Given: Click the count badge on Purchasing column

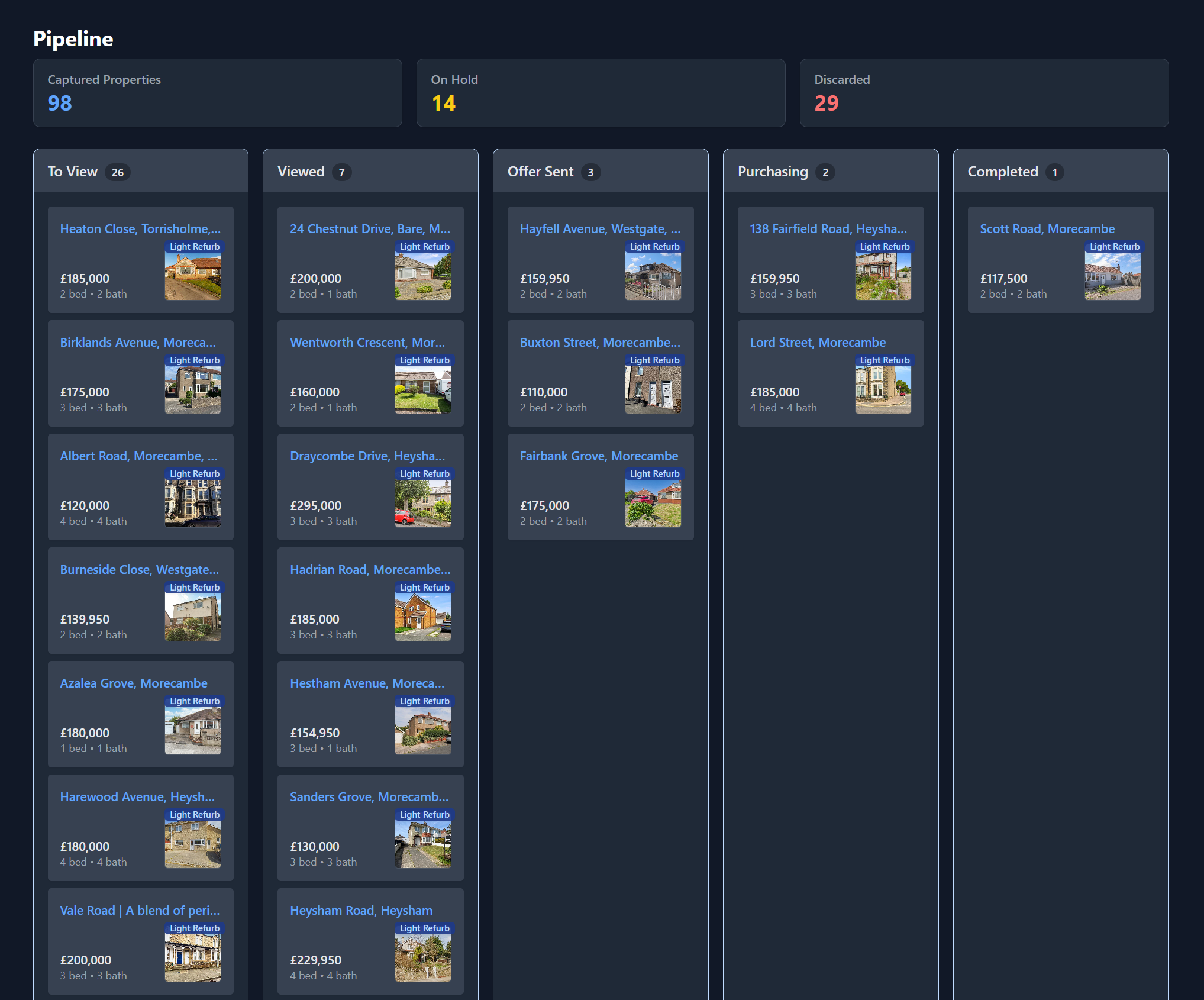Looking at the screenshot, I should point(825,172).
